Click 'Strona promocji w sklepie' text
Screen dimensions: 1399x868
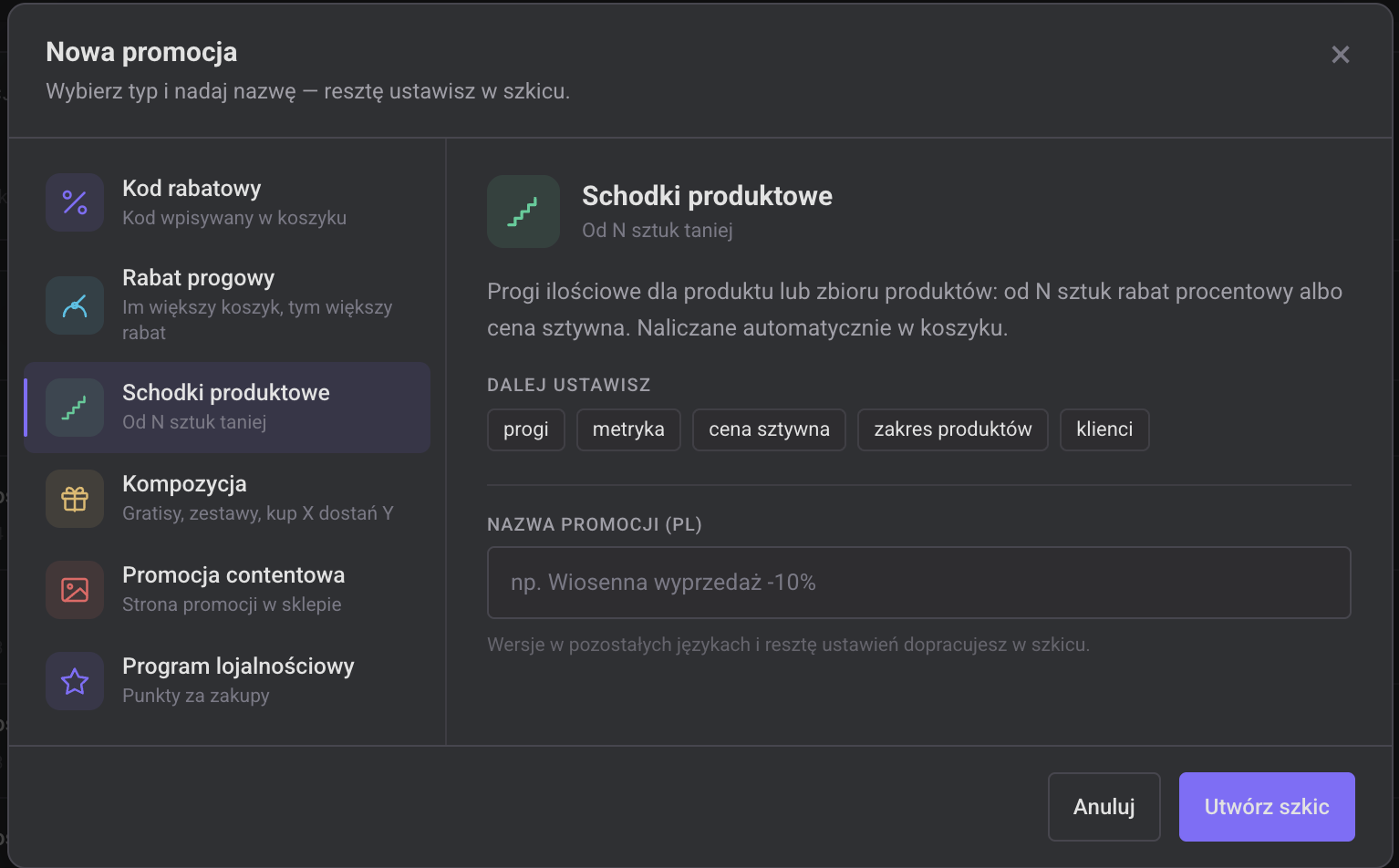tap(232, 604)
